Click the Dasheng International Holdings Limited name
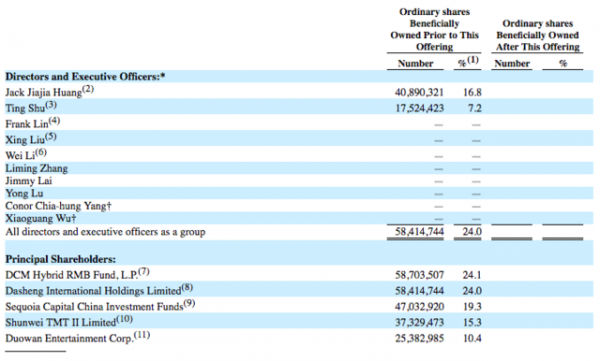The height and width of the screenshot is (361, 600). click(99, 290)
